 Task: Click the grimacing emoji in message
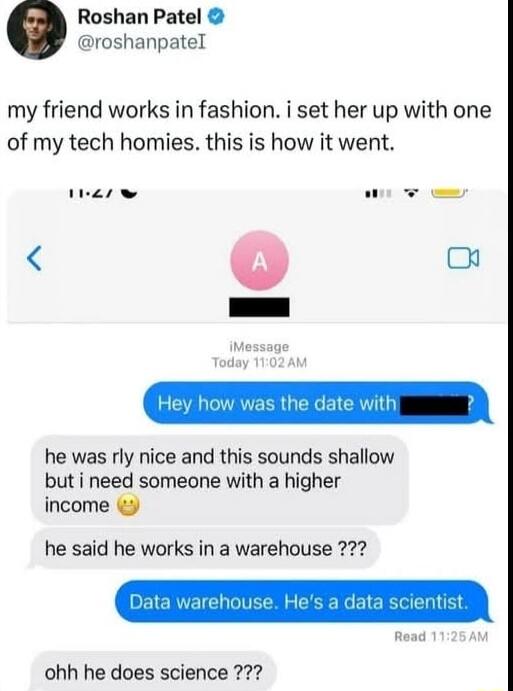pyautogui.click(x=128, y=505)
